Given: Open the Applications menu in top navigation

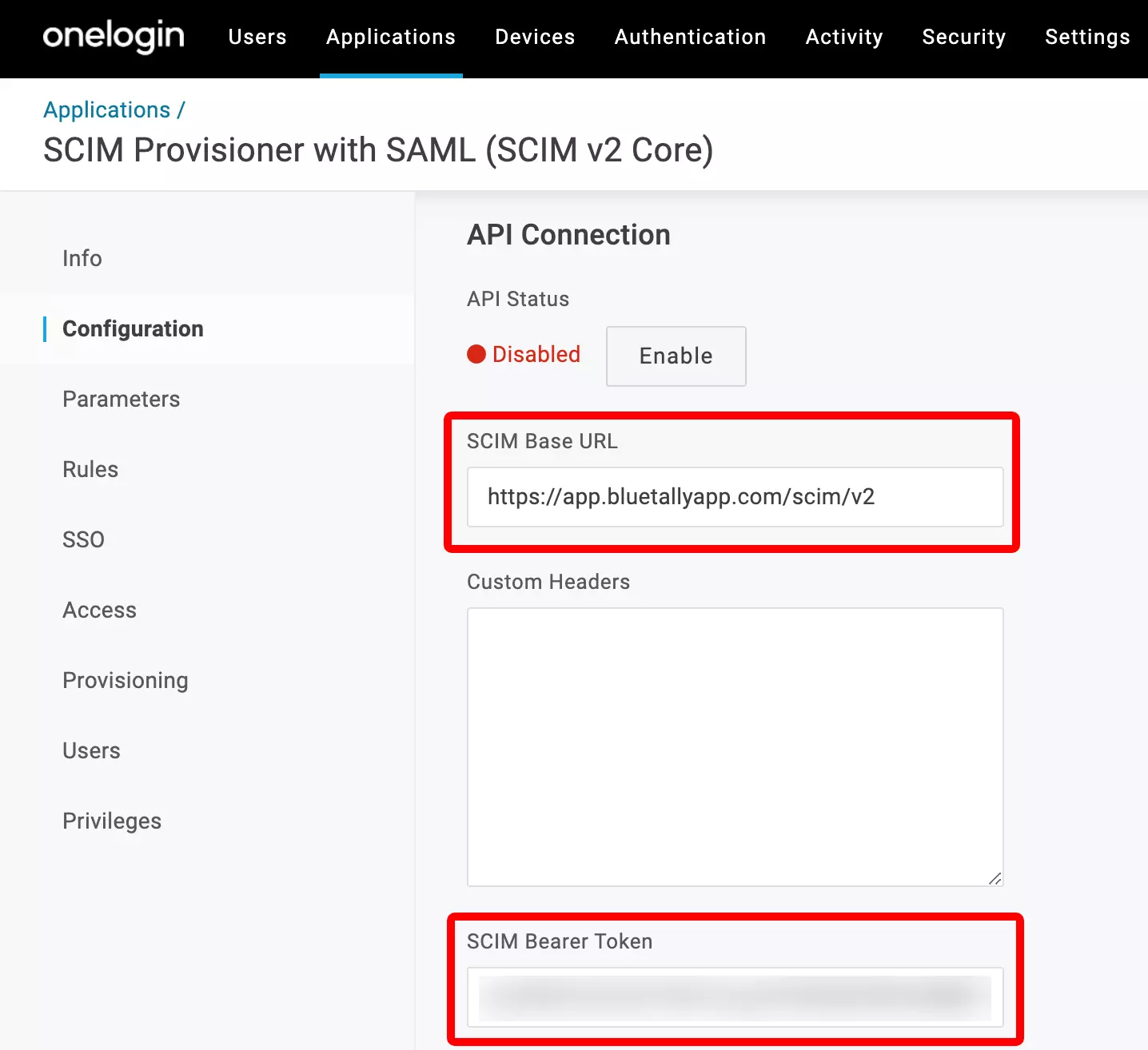Looking at the screenshot, I should click(391, 37).
